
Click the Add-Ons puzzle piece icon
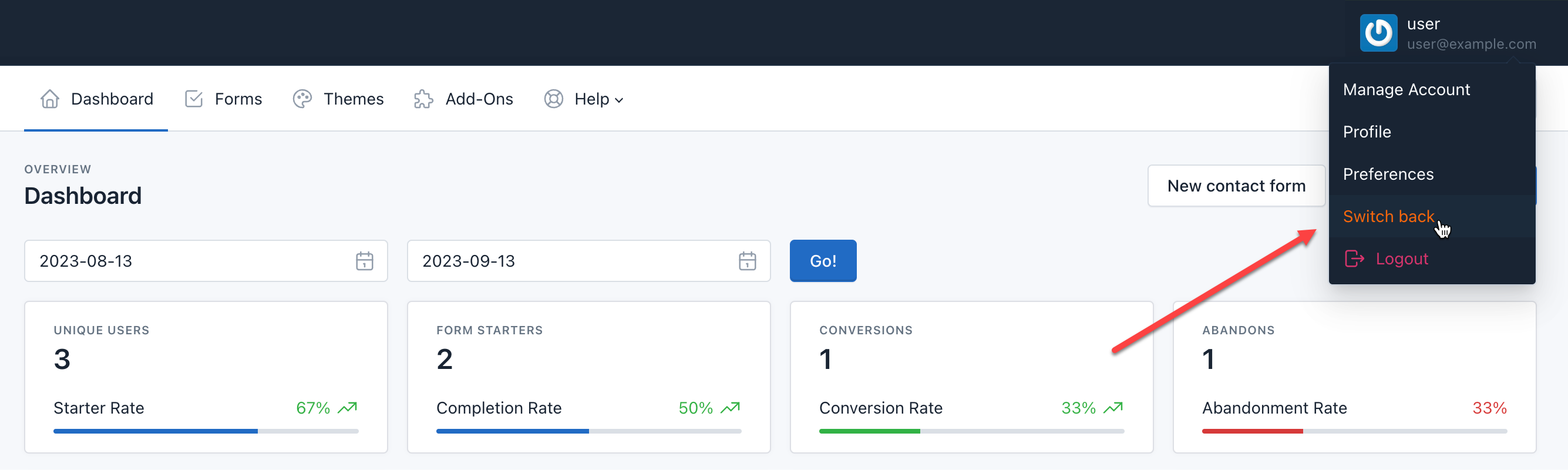pos(423,99)
